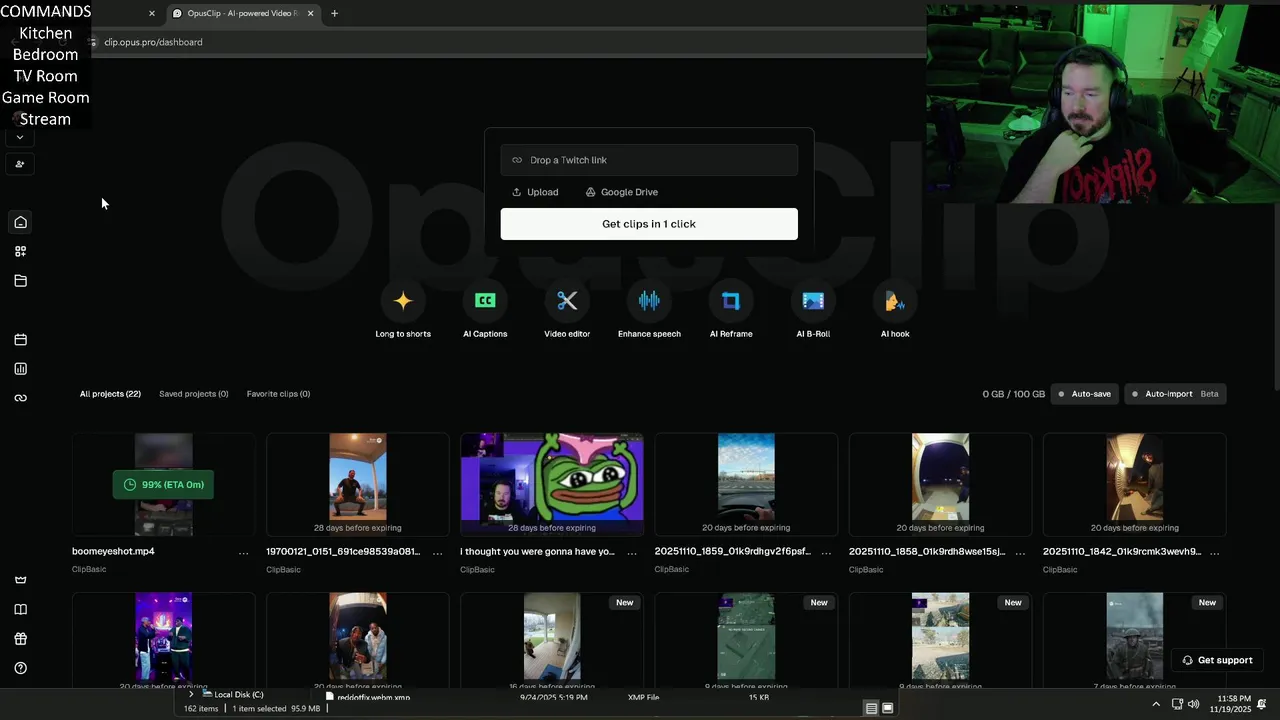Open the help question mark icon
Viewport: 1280px width, 720px height.
pyautogui.click(x=20, y=668)
